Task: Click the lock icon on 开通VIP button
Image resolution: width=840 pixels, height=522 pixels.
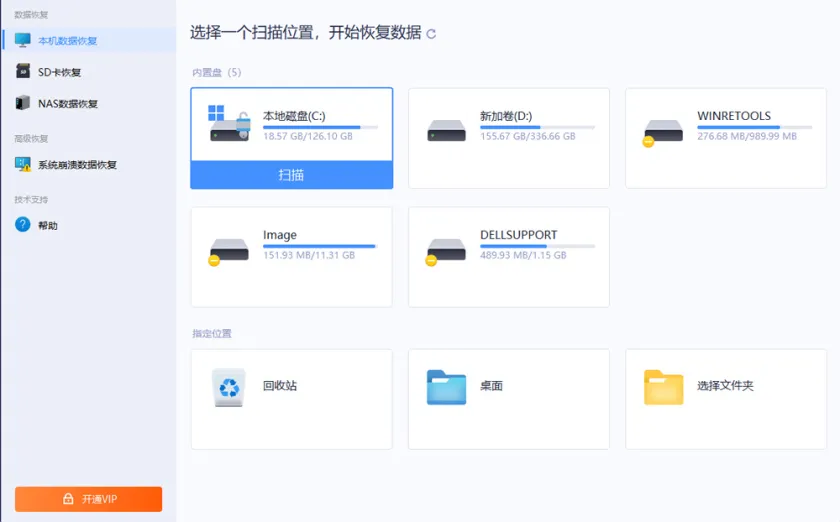Action: point(68,499)
